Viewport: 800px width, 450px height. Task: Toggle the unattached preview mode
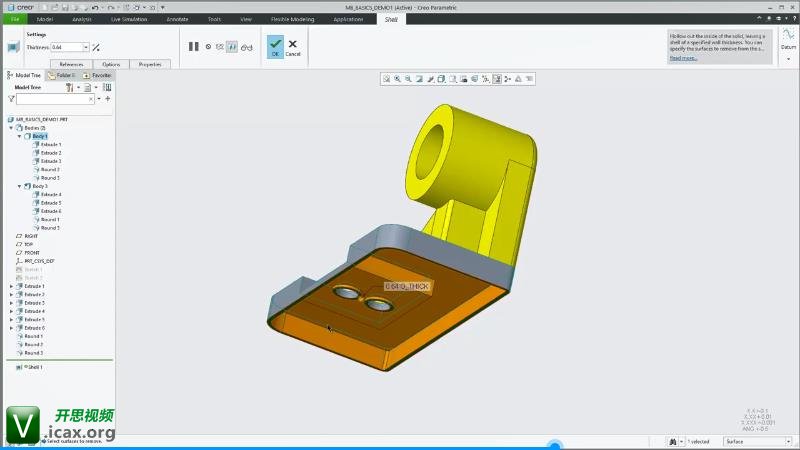pyautogui.click(x=220, y=46)
